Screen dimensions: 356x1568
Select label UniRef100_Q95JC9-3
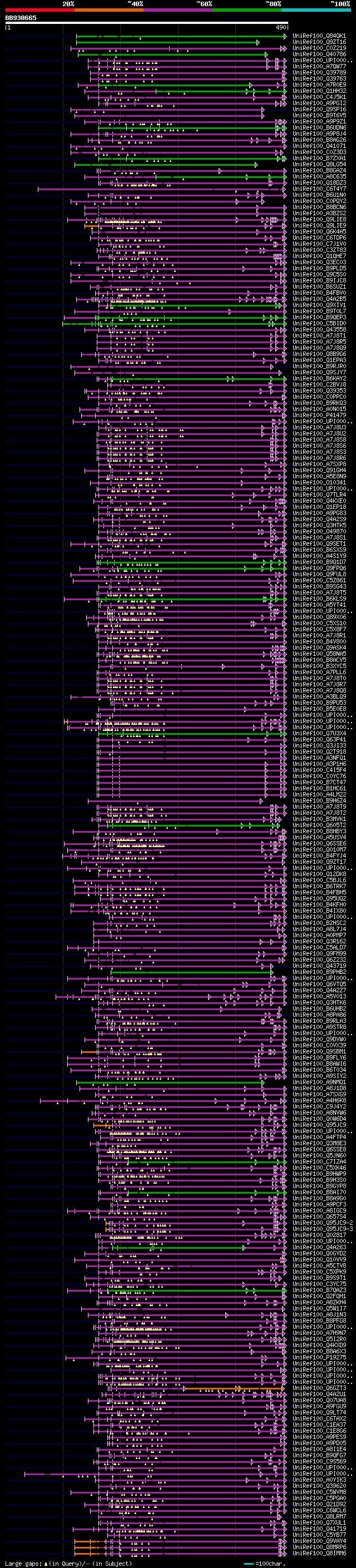(x=323, y=1229)
